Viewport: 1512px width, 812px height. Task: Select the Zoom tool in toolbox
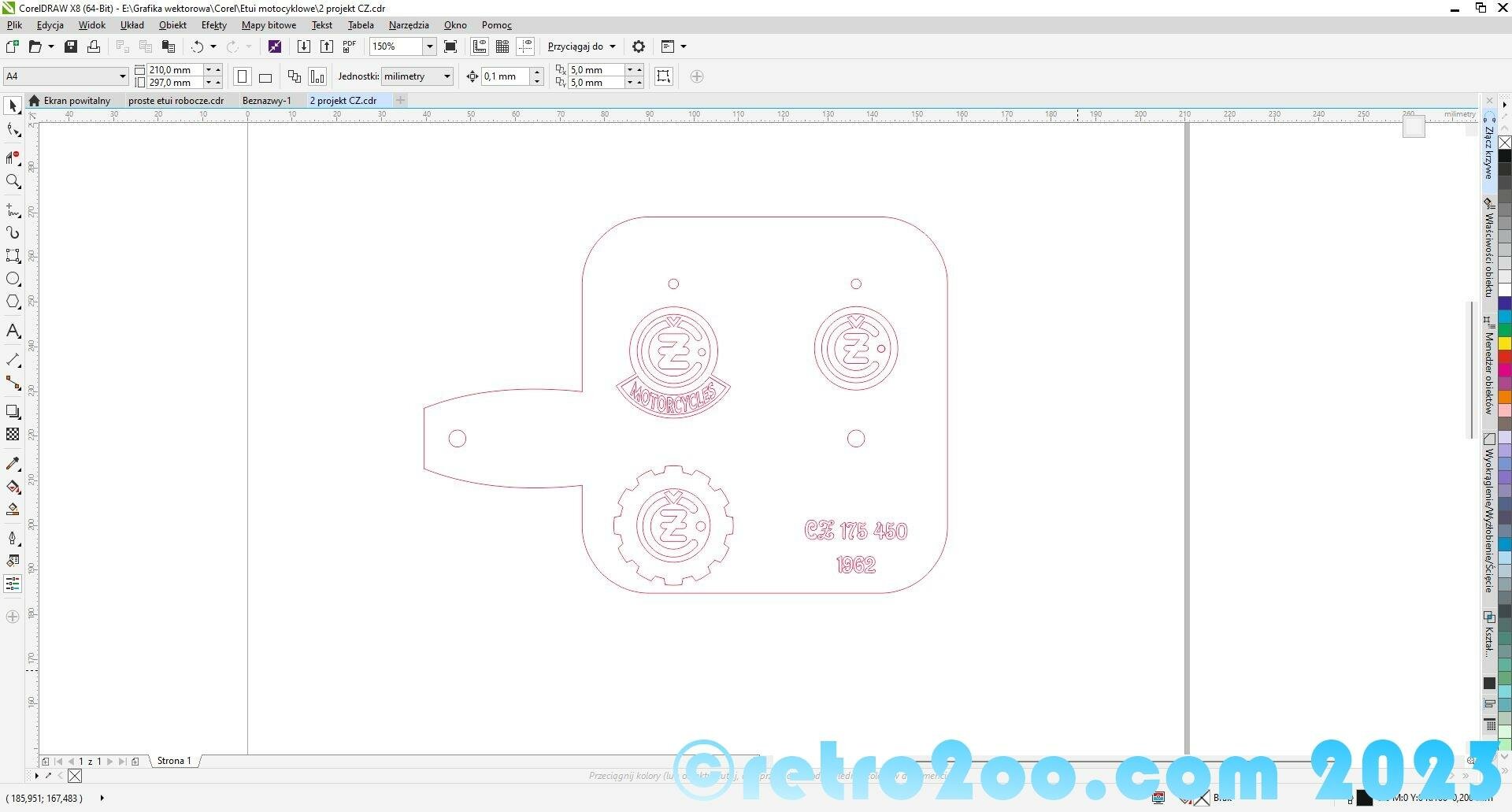point(13,182)
